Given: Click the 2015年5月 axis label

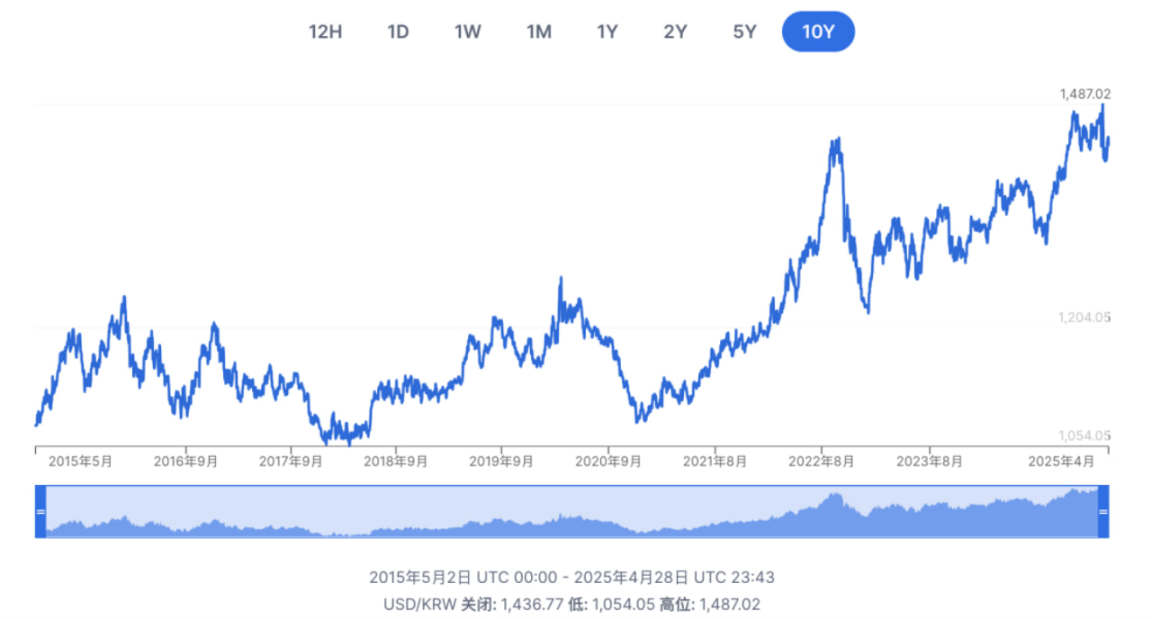Looking at the screenshot, I should (81, 461).
